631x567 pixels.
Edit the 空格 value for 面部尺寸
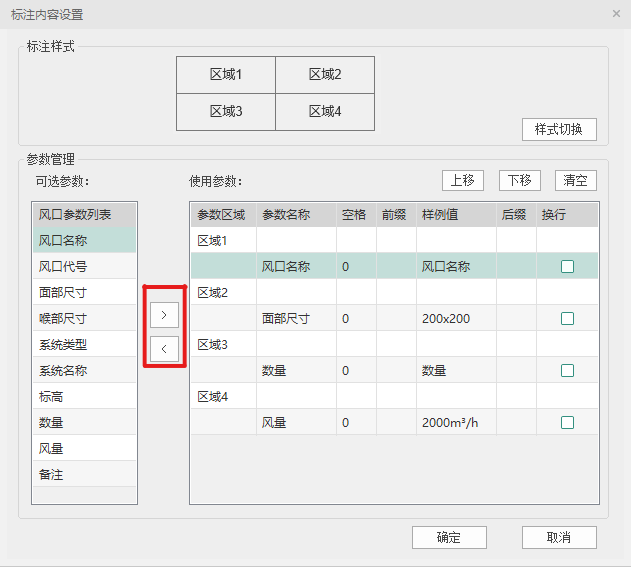click(x=356, y=319)
